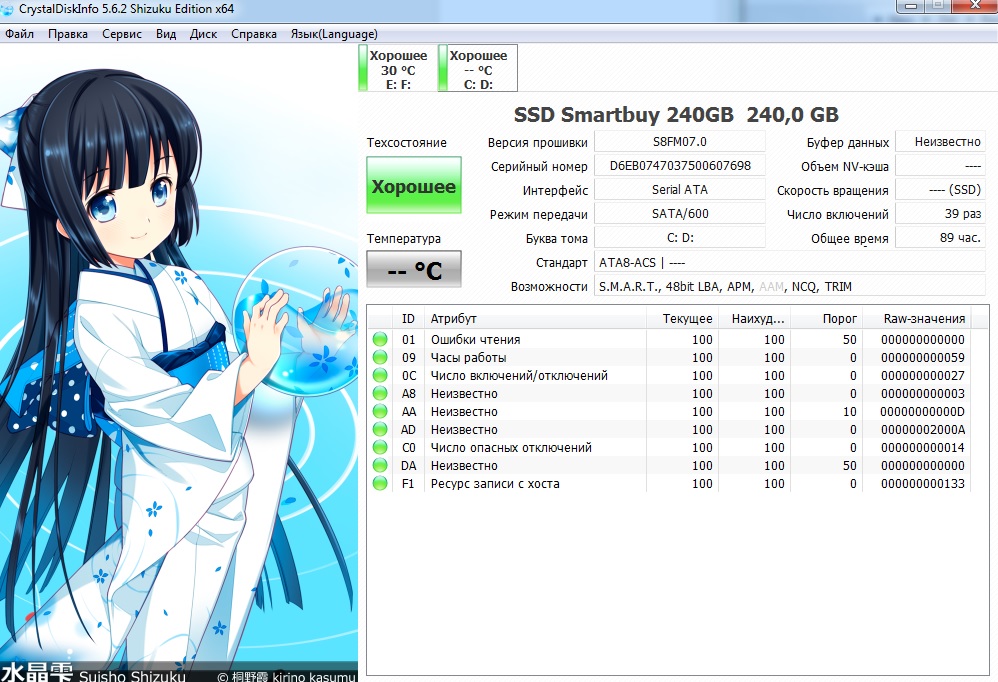Click raw value 000000000003 in row A8
The width and height of the screenshot is (998, 682).
923,394
